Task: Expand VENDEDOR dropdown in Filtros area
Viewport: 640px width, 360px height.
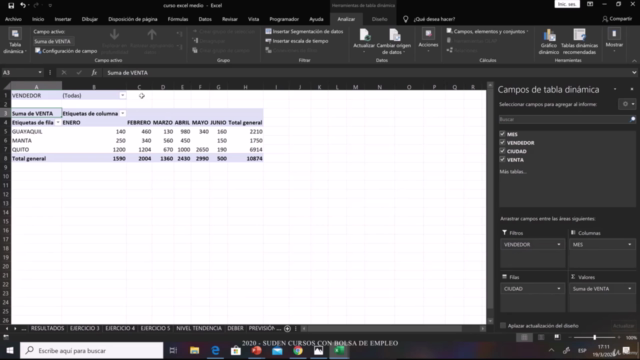Action: [558, 244]
